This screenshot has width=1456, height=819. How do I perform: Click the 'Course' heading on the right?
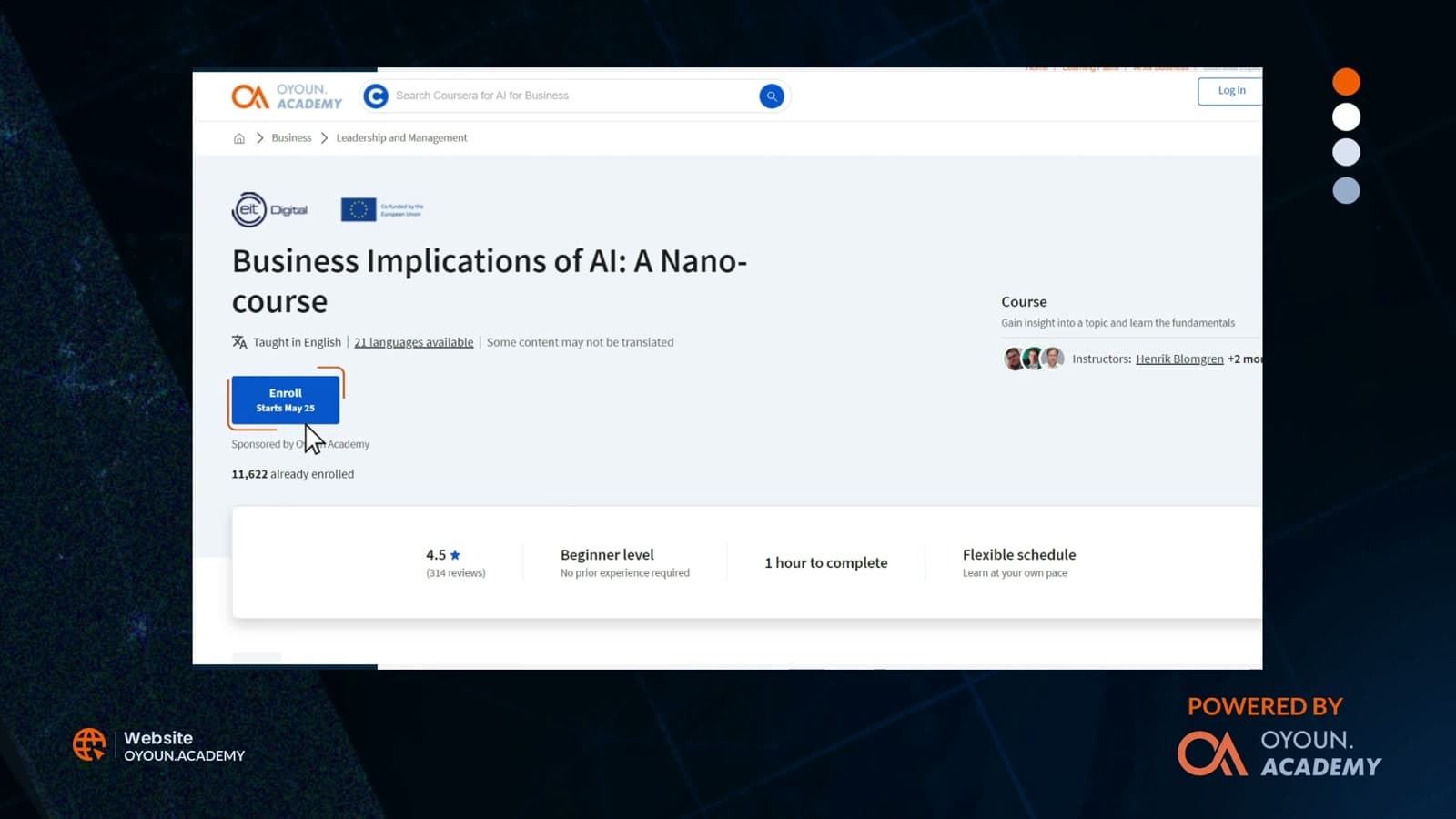point(1024,301)
